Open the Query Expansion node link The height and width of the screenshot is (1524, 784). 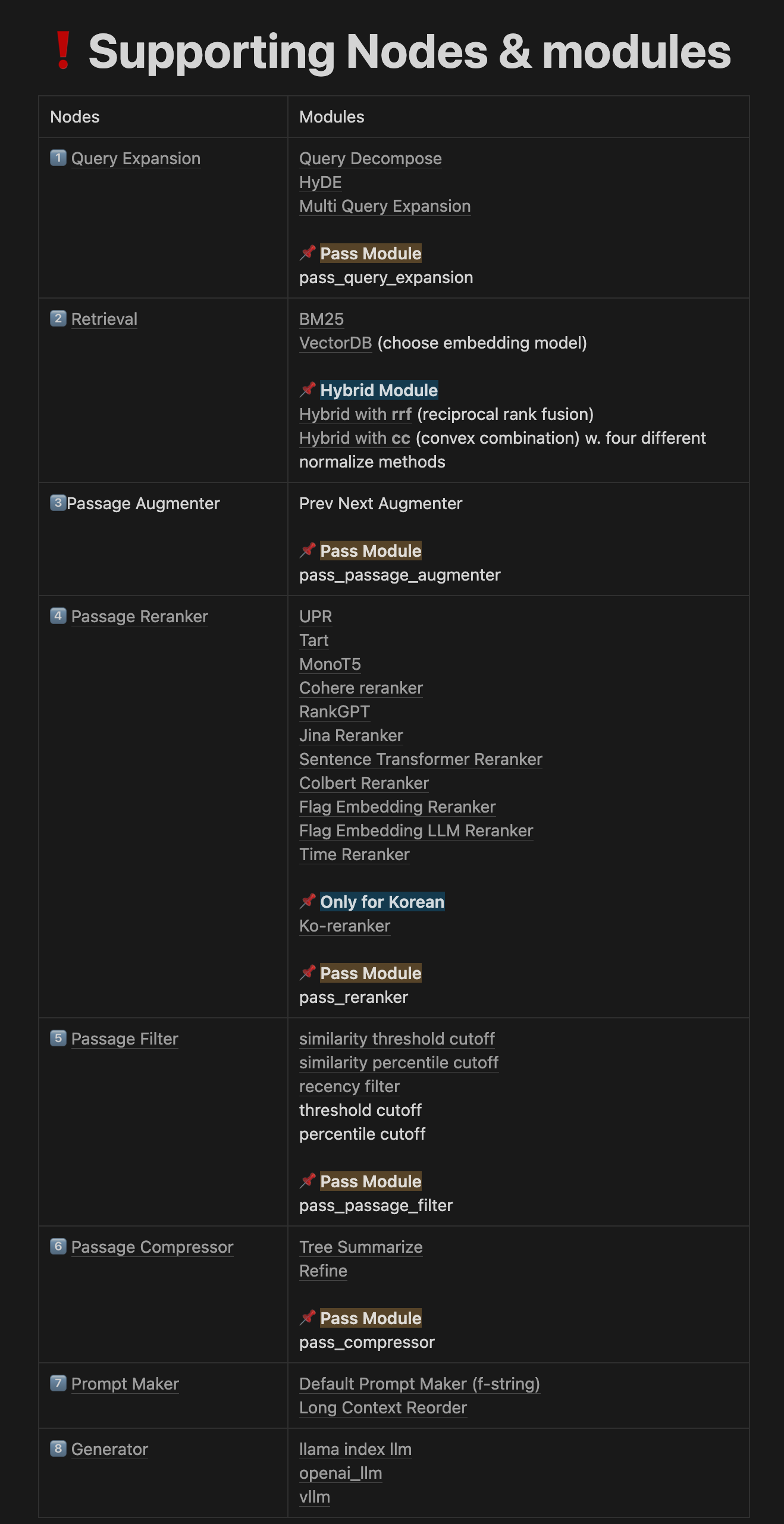click(136, 159)
